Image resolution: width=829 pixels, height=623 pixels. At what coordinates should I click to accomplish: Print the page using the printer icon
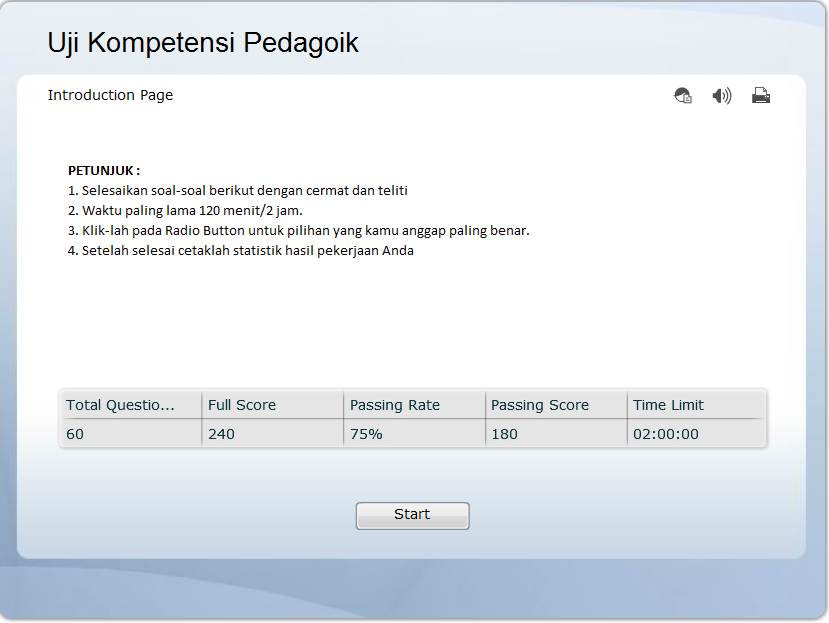click(761, 96)
